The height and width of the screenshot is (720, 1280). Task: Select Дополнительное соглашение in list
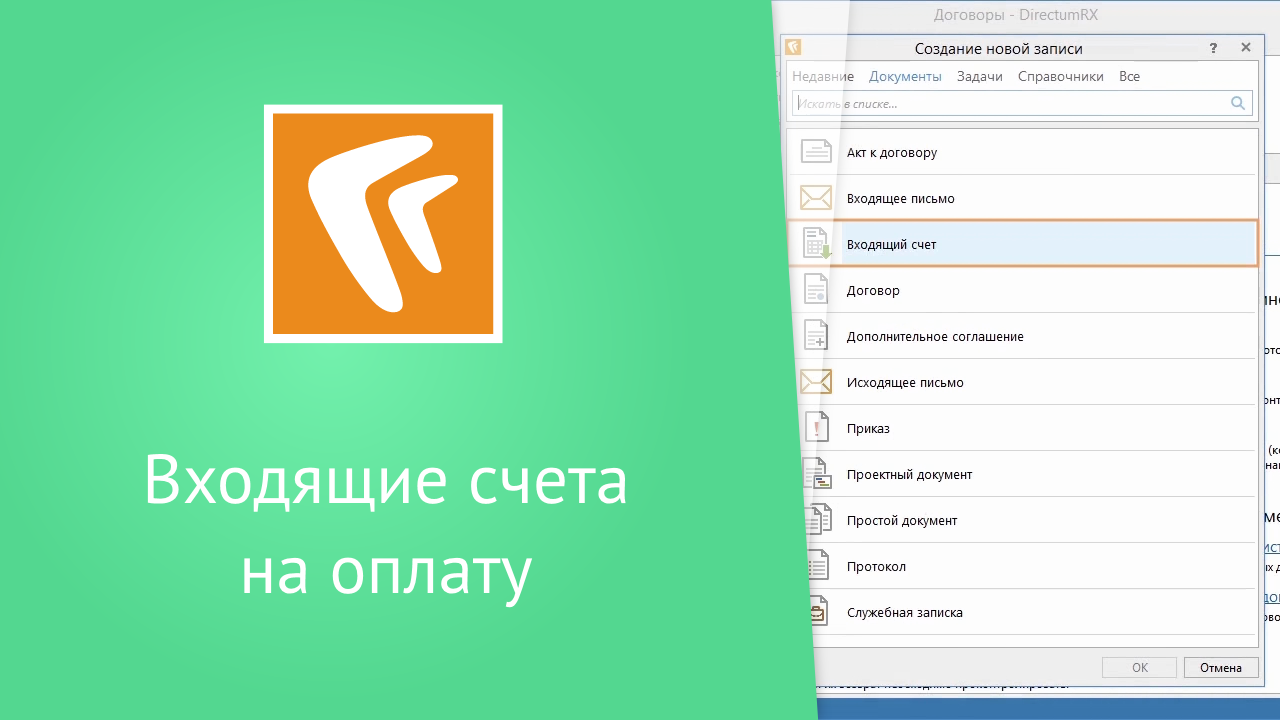pyautogui.click(x=1022, y=336)
